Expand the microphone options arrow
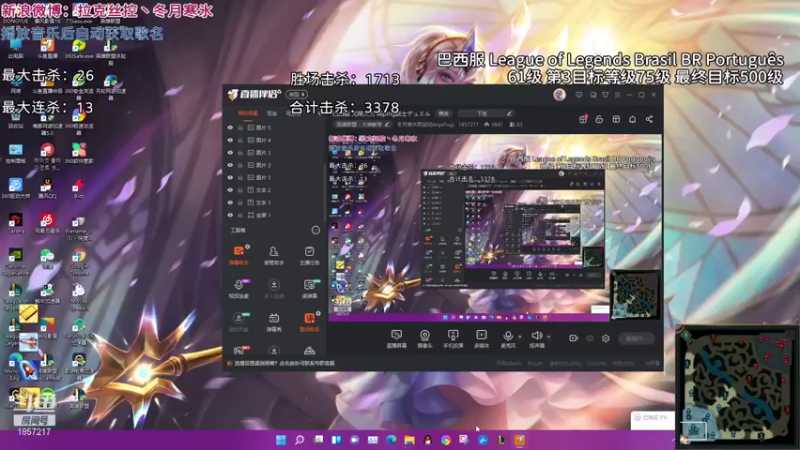This screenshot has width=800, height=450. 520,337
